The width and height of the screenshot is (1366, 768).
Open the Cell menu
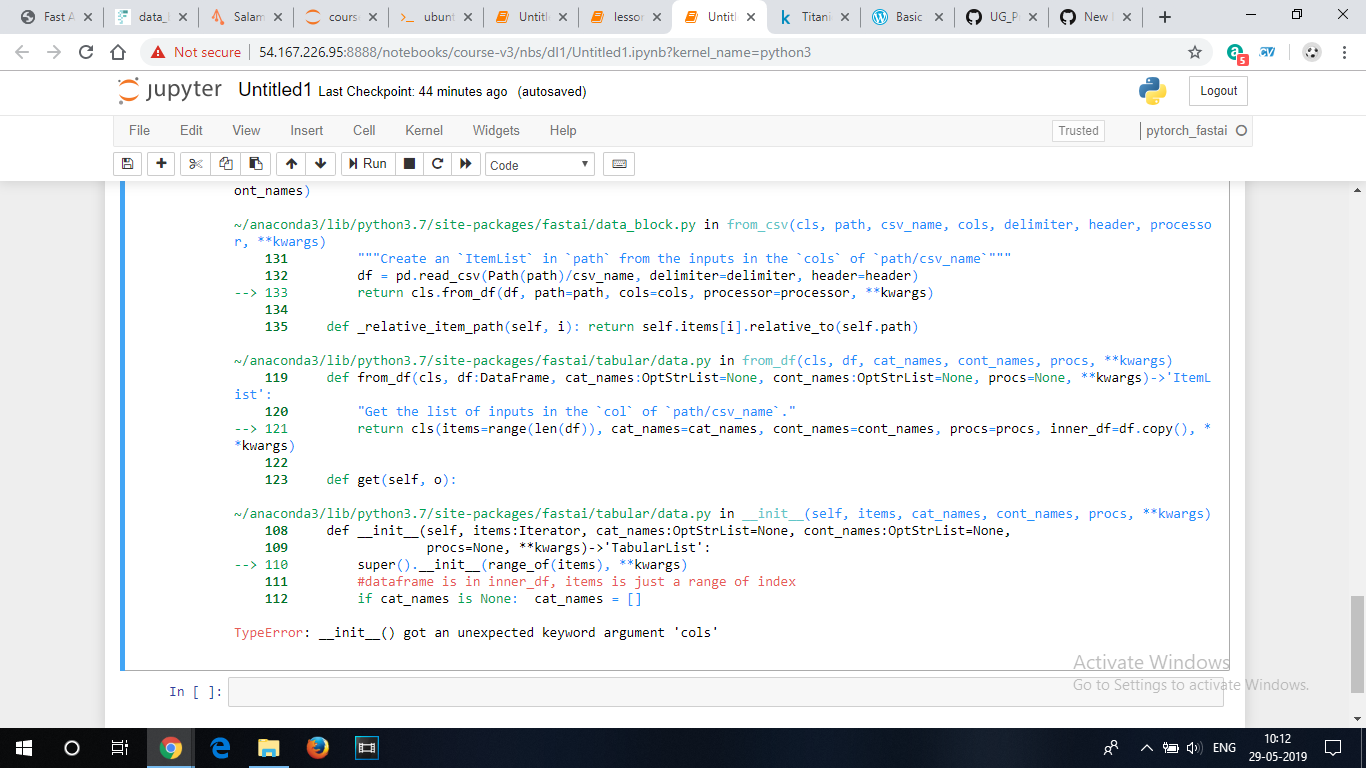click(x=364, y=130)
